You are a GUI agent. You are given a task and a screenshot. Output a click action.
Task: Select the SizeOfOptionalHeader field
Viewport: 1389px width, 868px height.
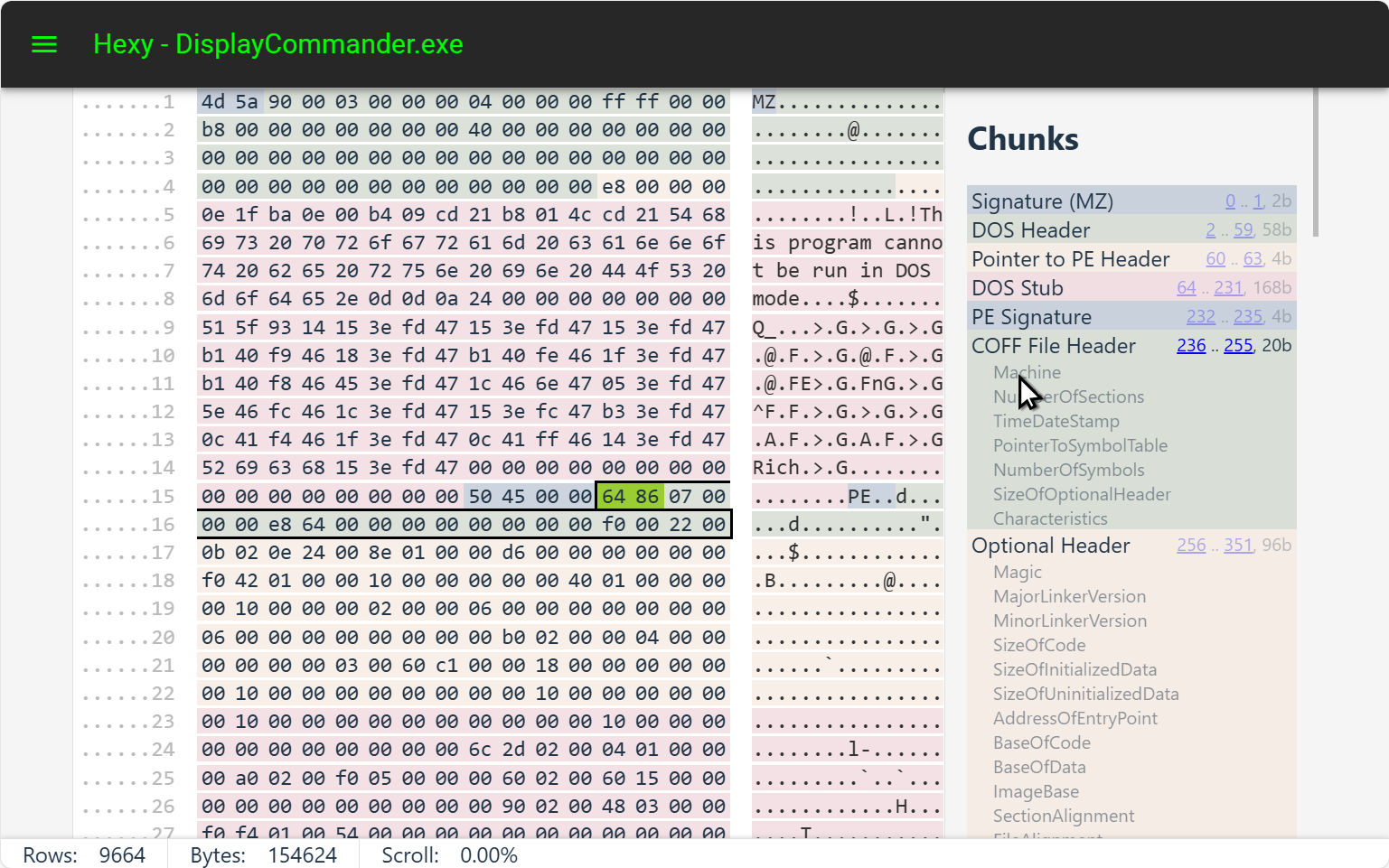tap(1082, 494)
